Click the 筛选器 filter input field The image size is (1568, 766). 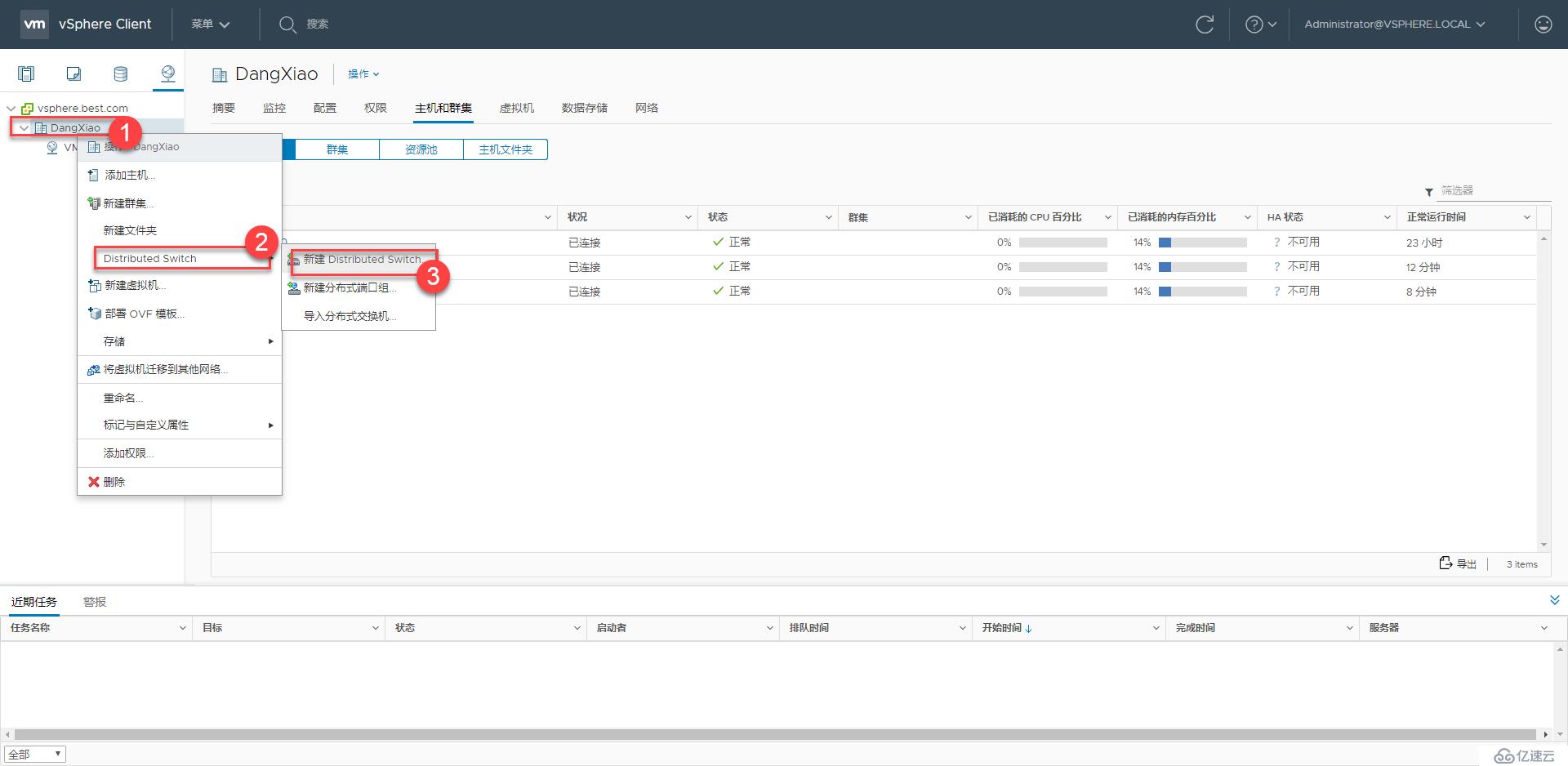pos(1494,190)
